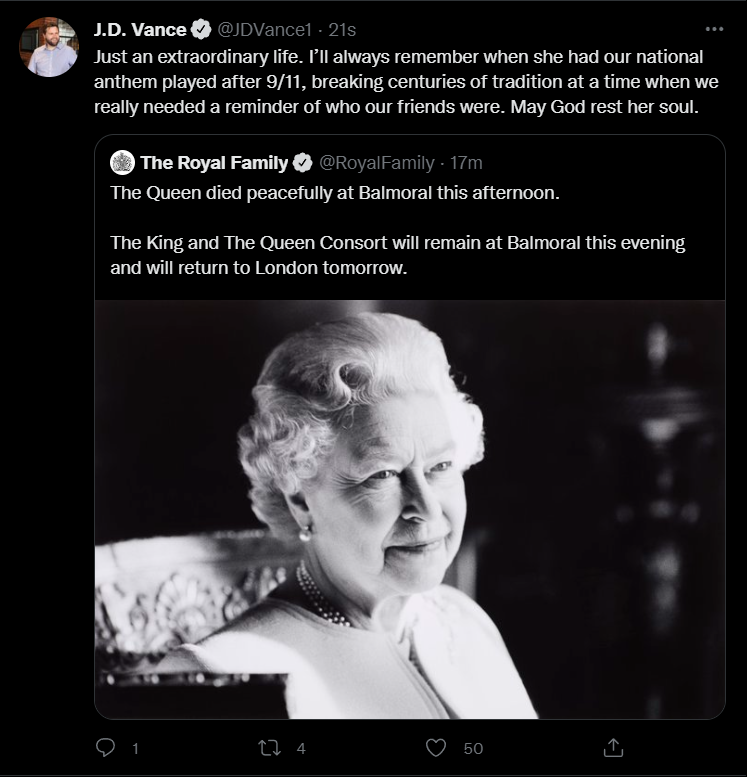Viewport: 747px width, 777px height.
Task: Open the @JDVance1 handle
Action: pos(265,30)
